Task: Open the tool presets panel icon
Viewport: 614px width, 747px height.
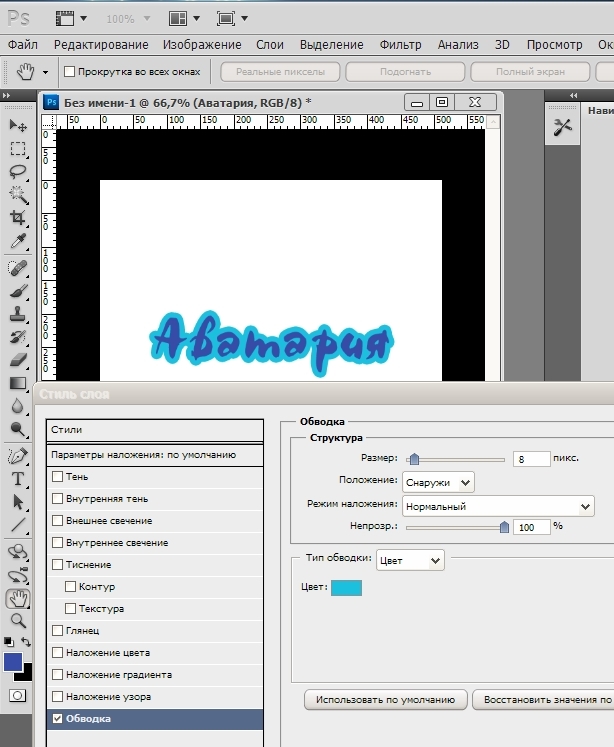Action: [562, 127]
